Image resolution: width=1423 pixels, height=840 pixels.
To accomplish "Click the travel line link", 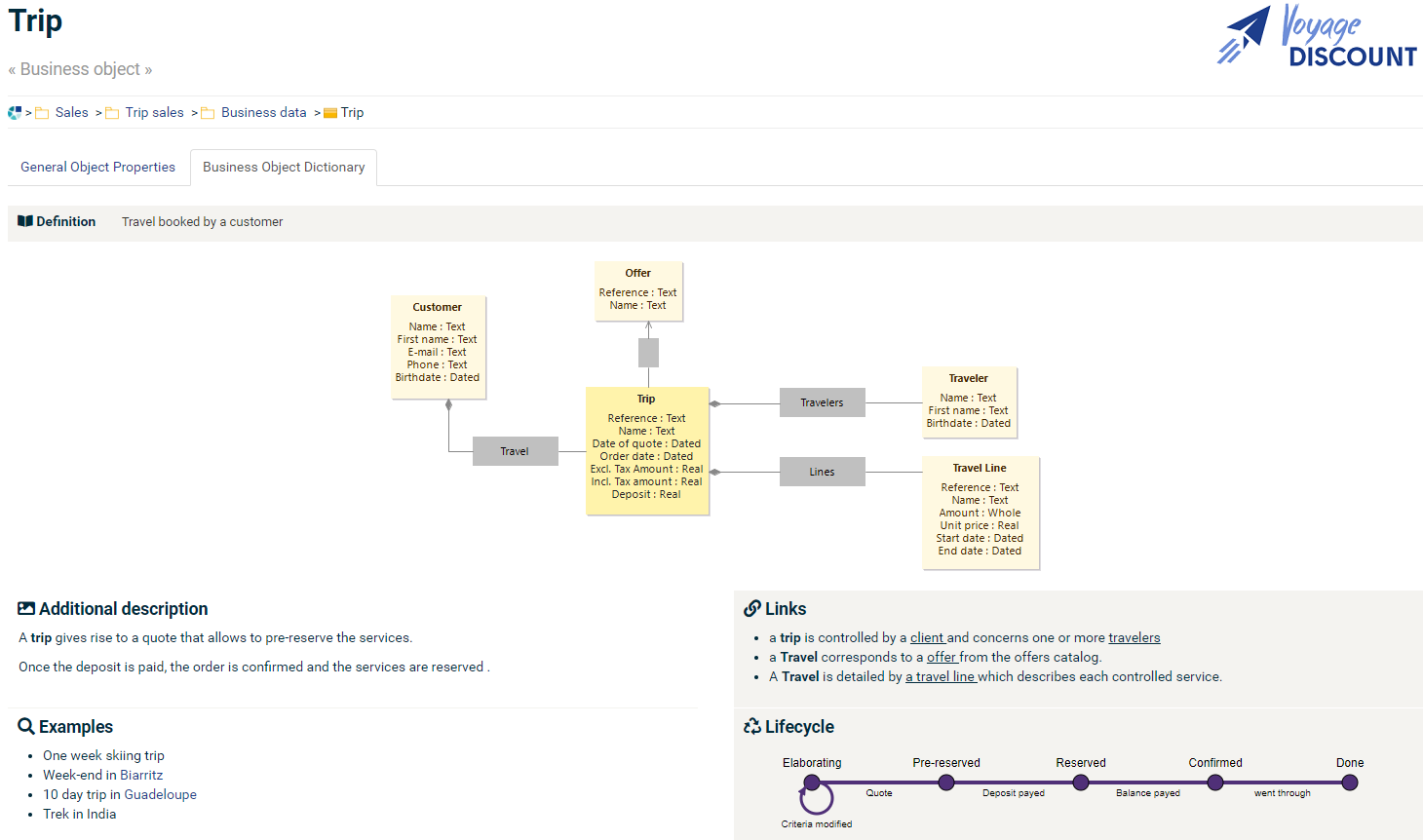I will point(941,677).
